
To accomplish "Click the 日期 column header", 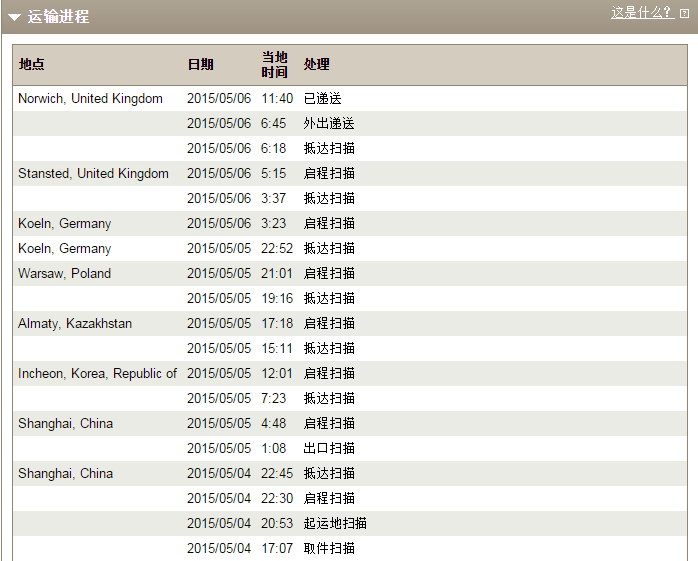I will click(x=200, y=64).
